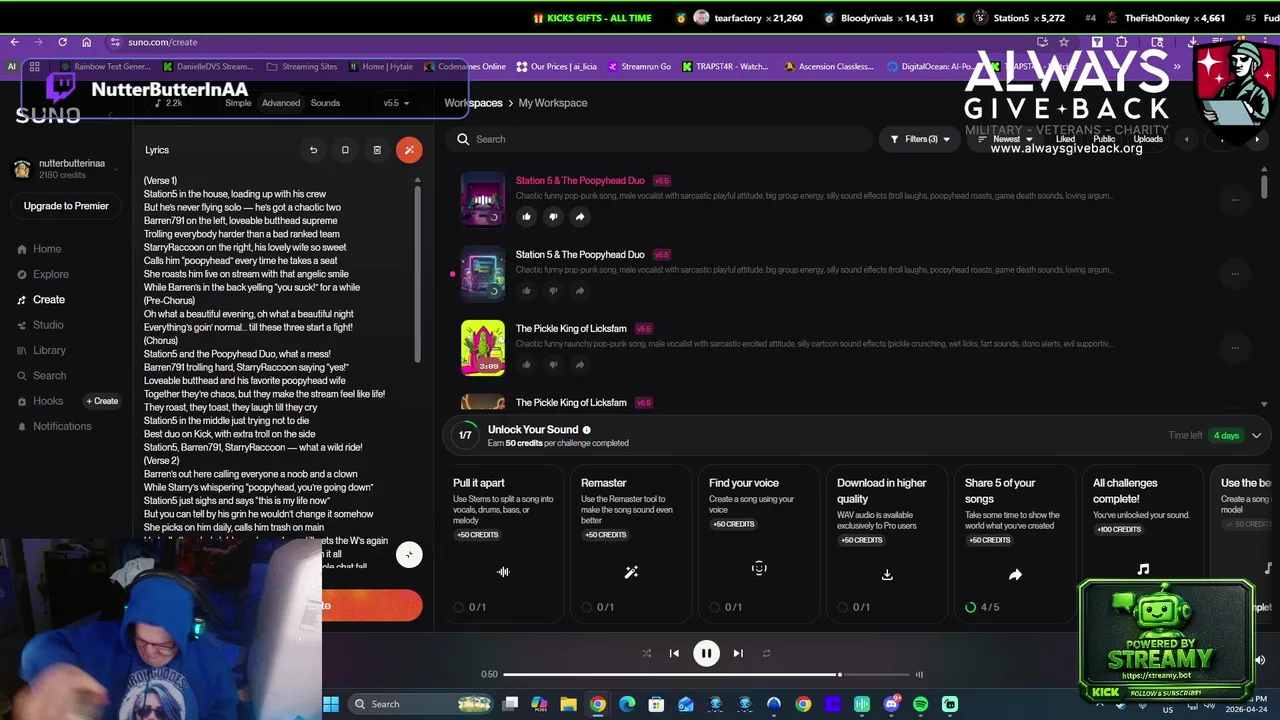This screenshot has height=720, width=1280.
Task: Share the second Station 5 & The Poopyhead Duo song
Action: (x=580, y=290)
